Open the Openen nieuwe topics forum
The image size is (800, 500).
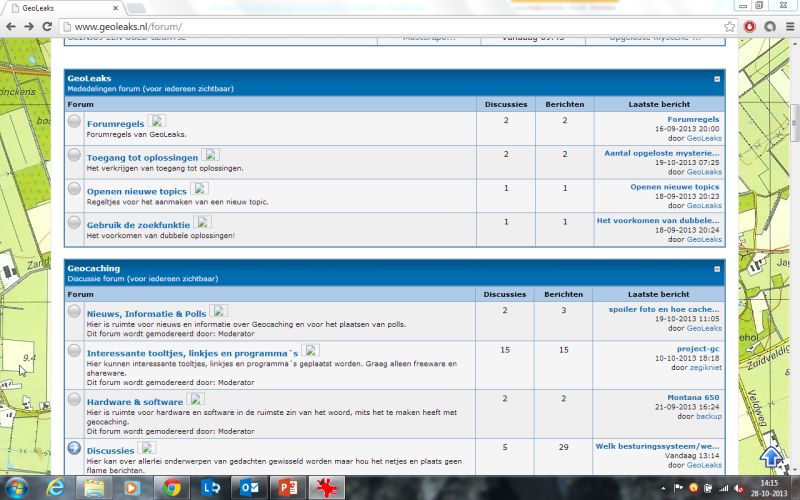pyautogui.click(x=137, y=191)
